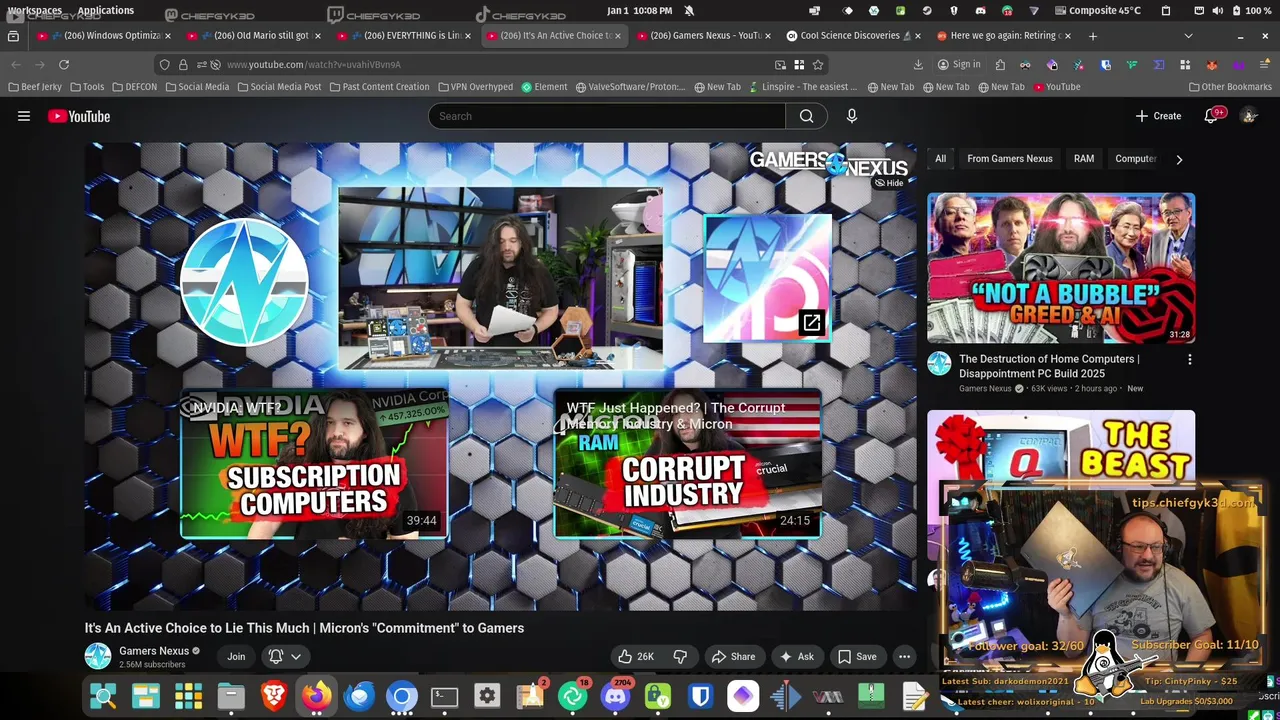Sign in to Firefox account
The height and width of the screenshot is (720, 1280).
(x=958, y=64)
